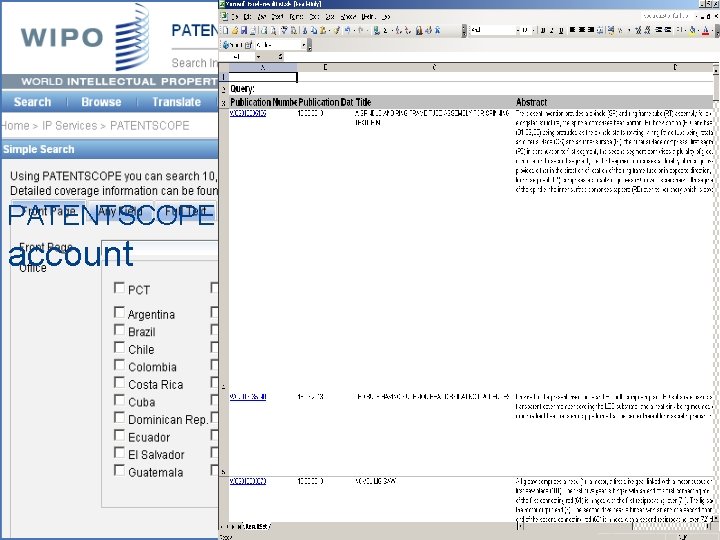Check the Costa Rica checkbox
Screen dimensions: 720x540
[x=119, y=382]
